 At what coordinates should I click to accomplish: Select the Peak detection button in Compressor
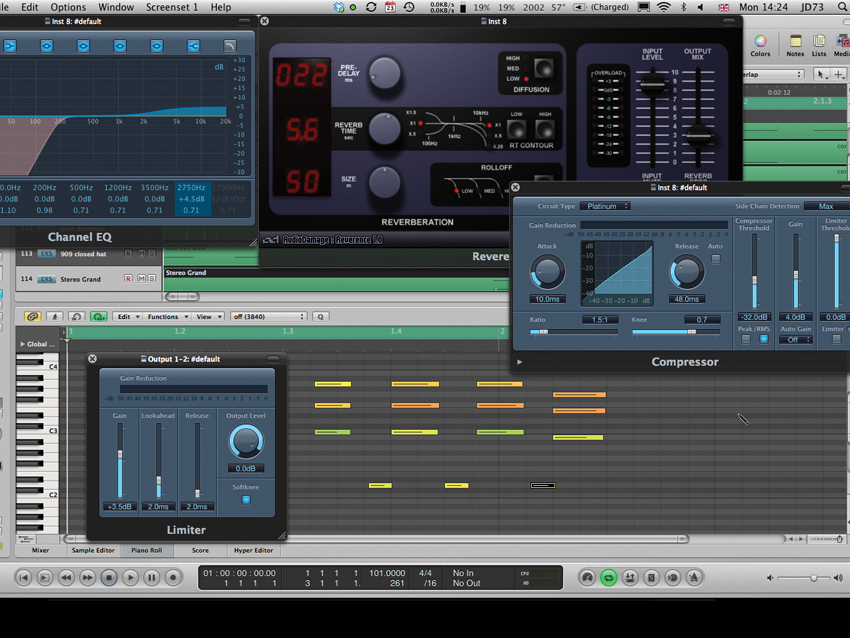[746, 339]
